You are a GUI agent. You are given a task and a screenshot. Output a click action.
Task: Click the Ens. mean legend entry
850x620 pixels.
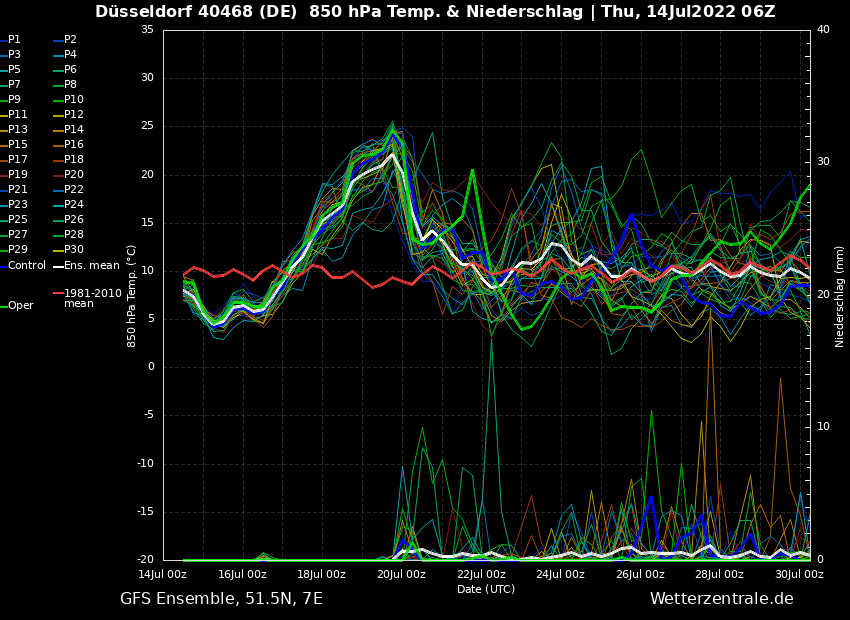[91, 265]
